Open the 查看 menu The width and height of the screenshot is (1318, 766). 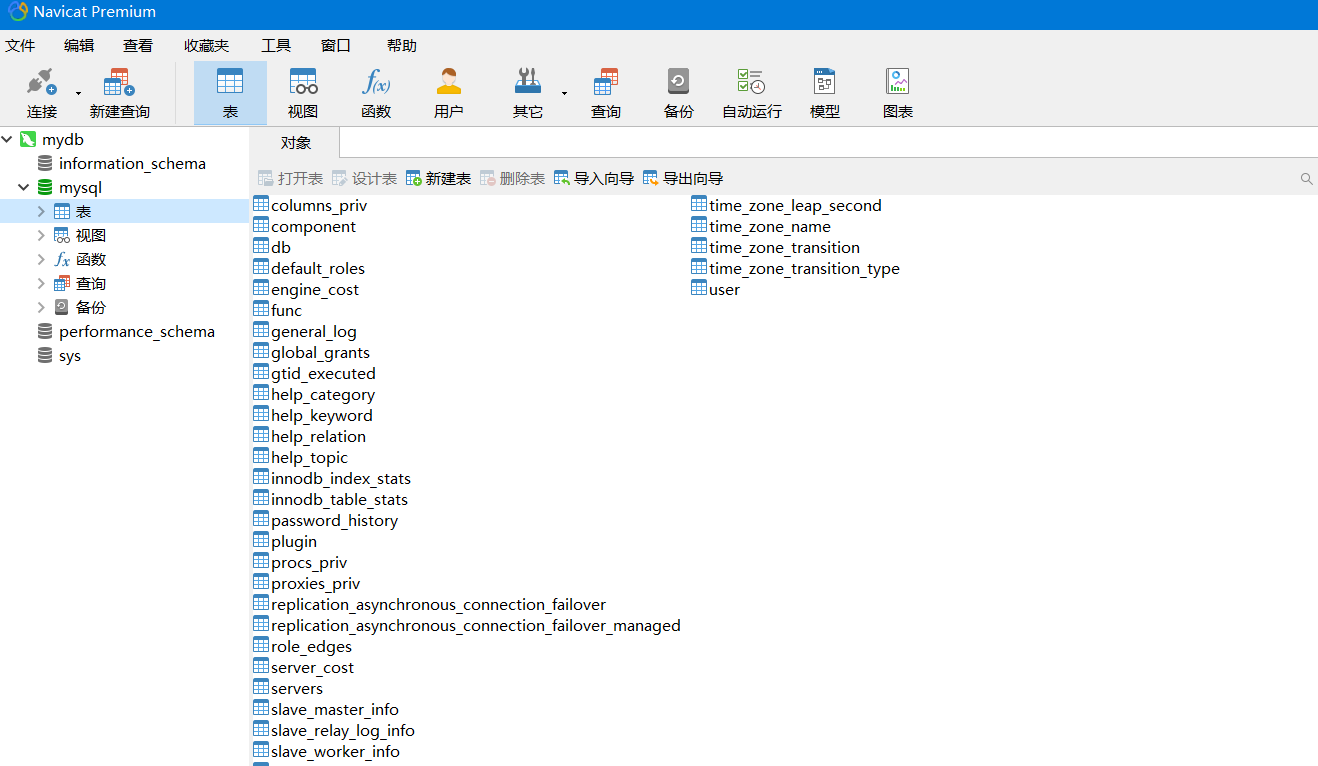click(138, 45)
